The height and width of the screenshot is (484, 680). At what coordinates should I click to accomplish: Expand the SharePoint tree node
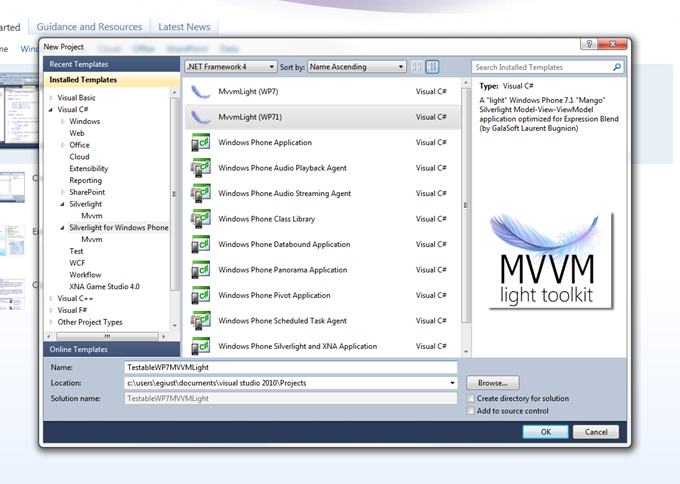coord(63,192)
